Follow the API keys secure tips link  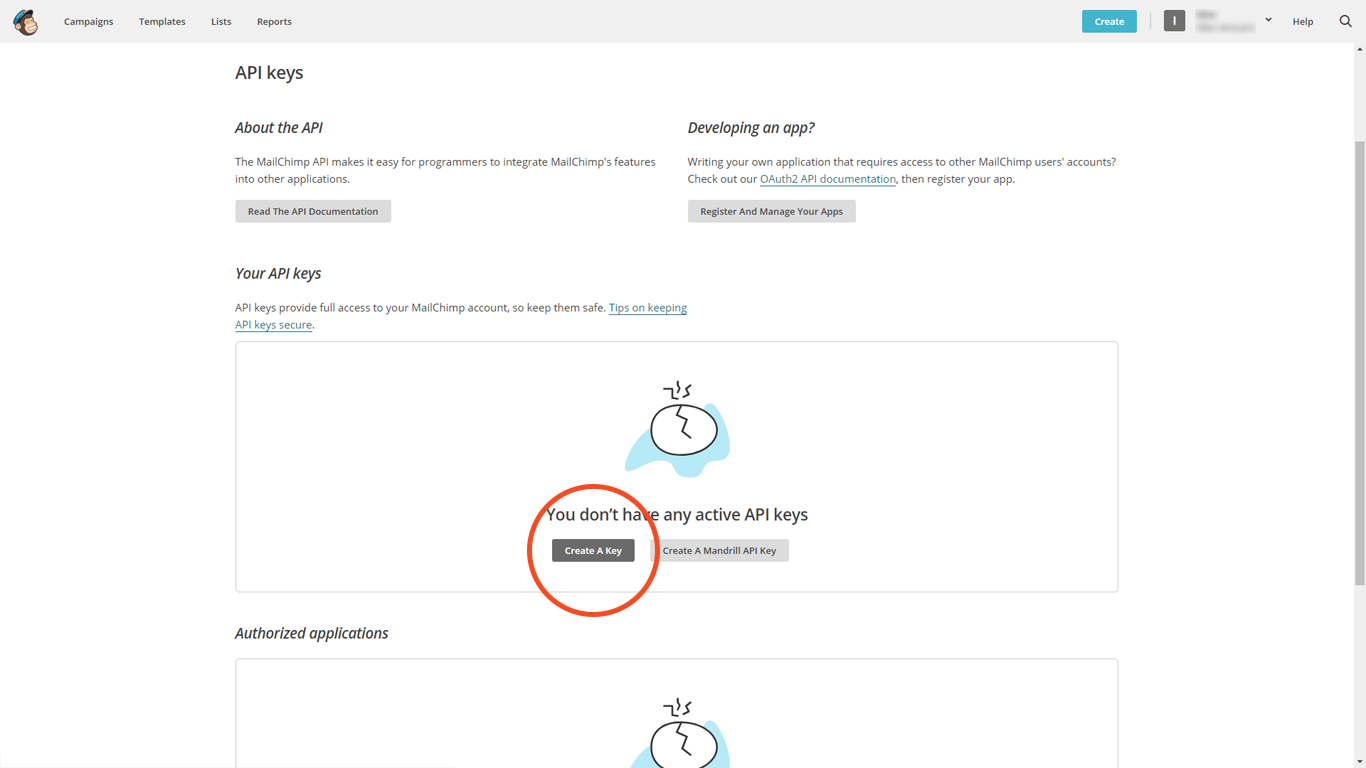pos(272,324)
